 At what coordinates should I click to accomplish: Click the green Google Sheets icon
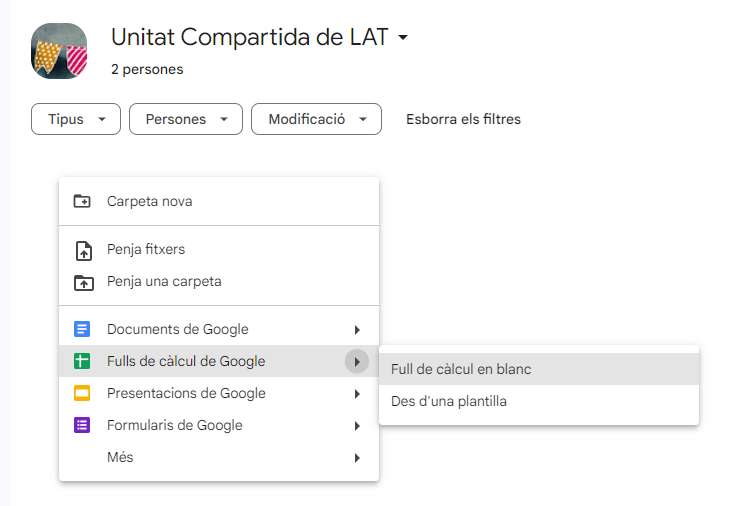[83, 362]
